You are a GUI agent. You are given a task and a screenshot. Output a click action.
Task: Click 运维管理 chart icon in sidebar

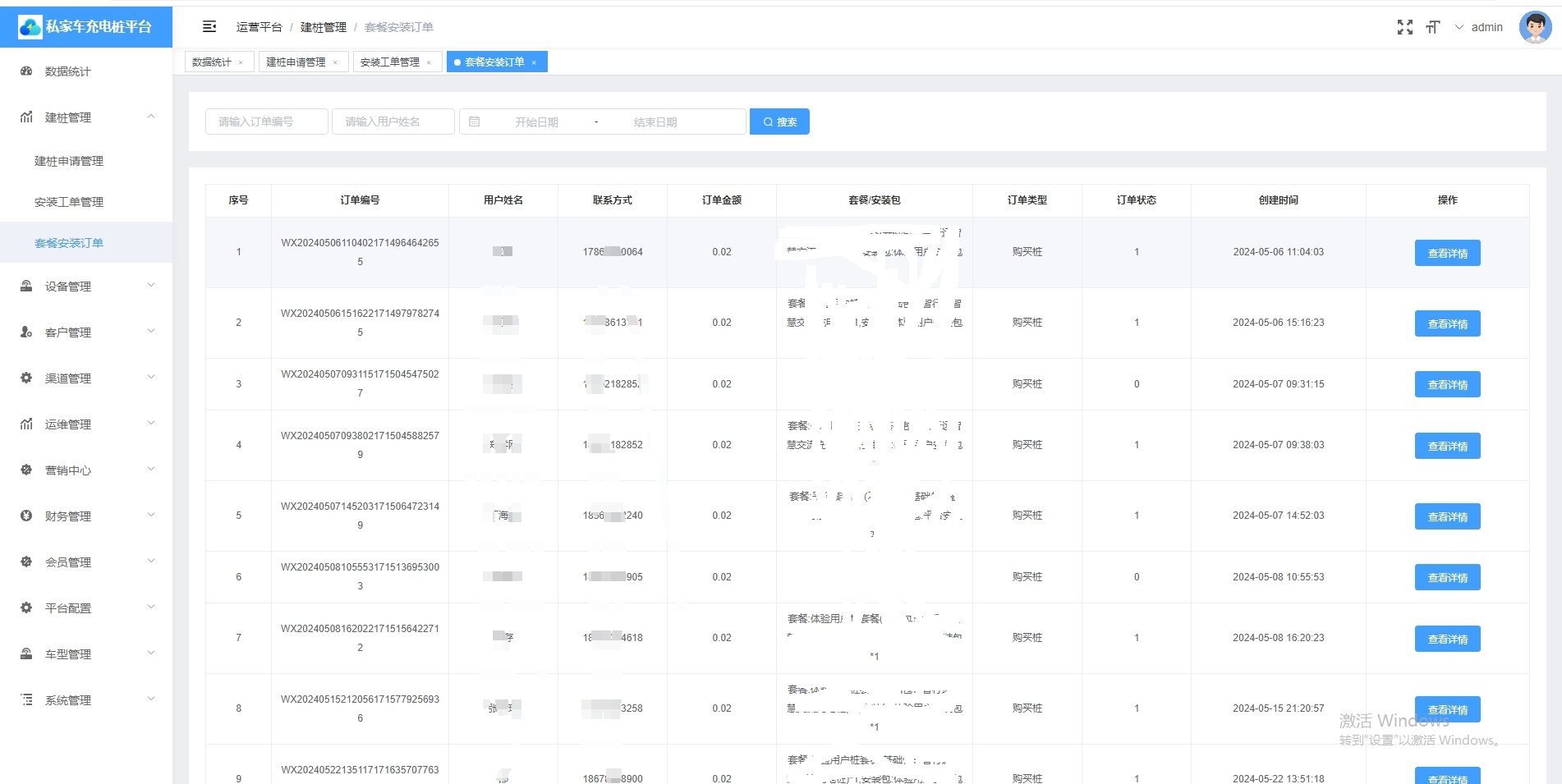[26, 424]
